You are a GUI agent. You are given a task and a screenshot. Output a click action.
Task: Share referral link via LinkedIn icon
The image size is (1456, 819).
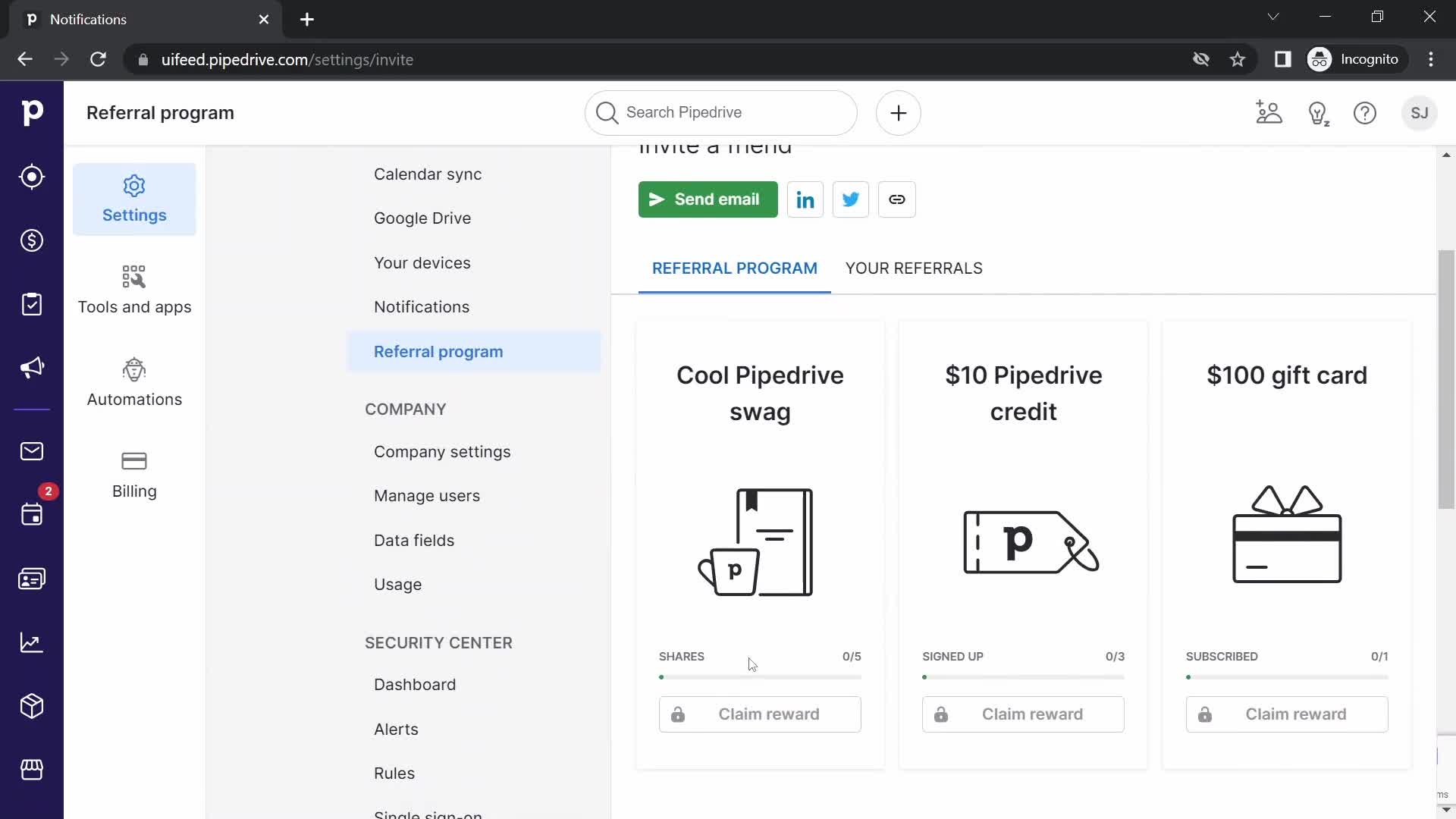pyautogui.click(x=805, y=199)
